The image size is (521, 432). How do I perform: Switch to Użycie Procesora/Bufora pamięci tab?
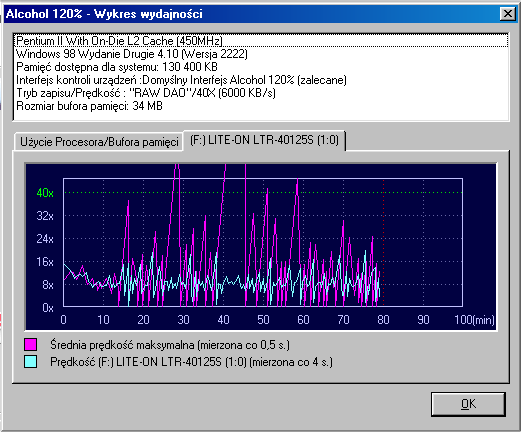[99, 142]
